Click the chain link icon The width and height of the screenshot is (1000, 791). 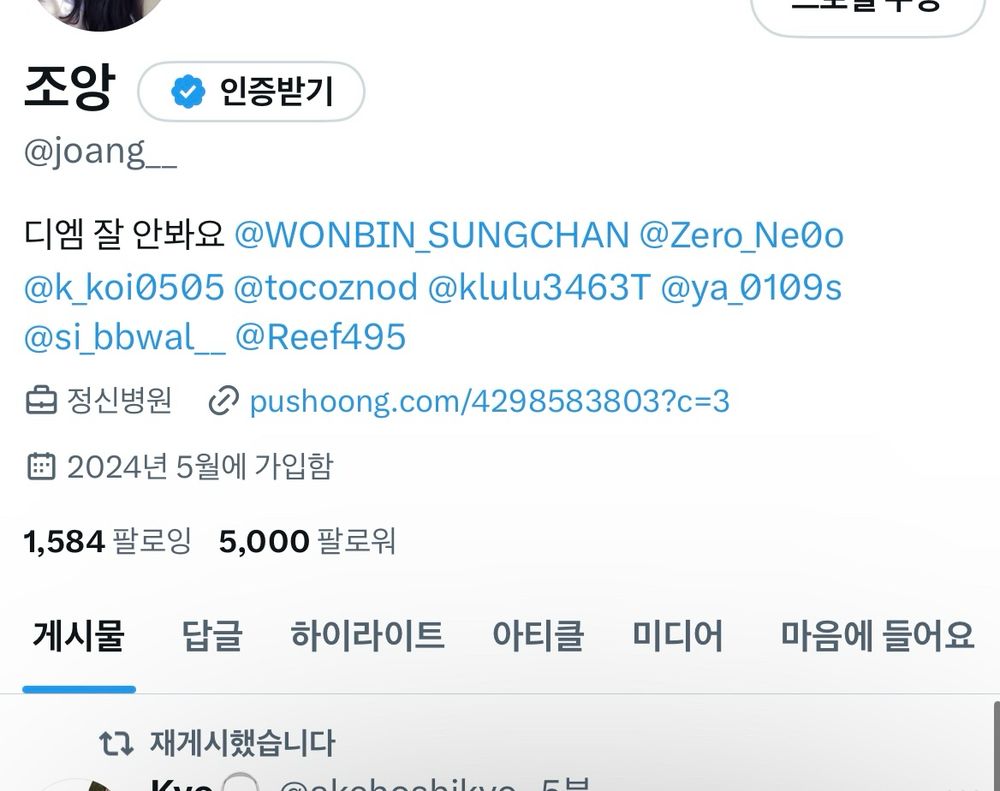(x=224, y=401)
